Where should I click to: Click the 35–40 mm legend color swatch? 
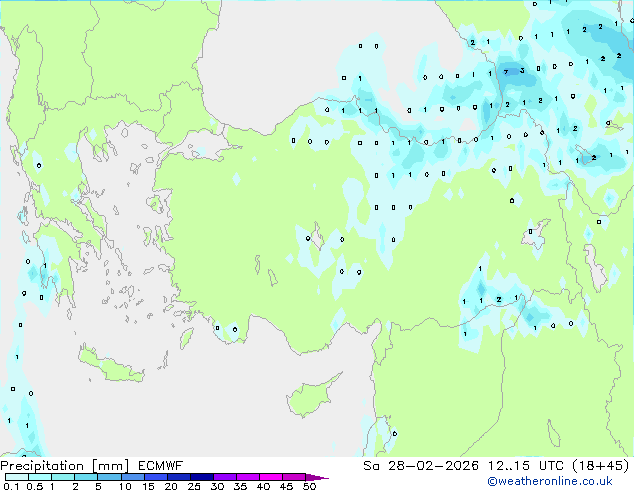[x=247, y=477]
